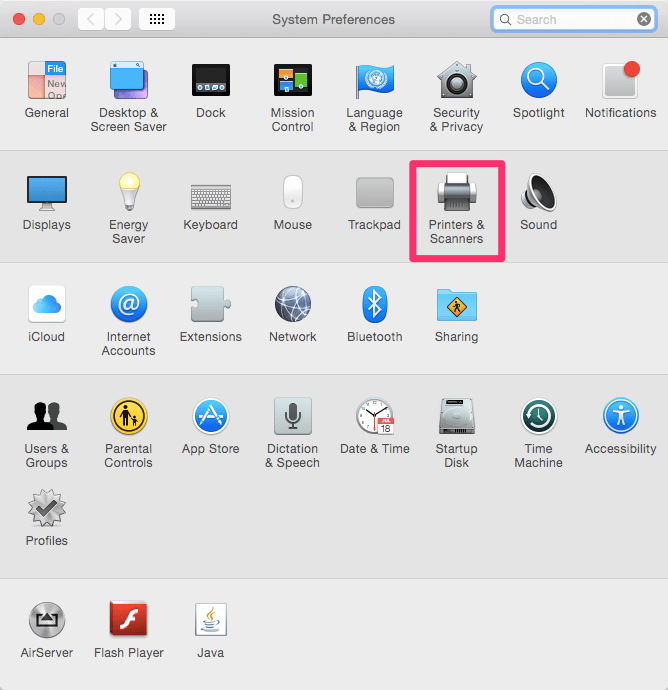Image resolution: width=668 pixels, height=690 pixels.
Task: Open the Flash Player pane
Action: pyautogui.click(x=128, y=622)
